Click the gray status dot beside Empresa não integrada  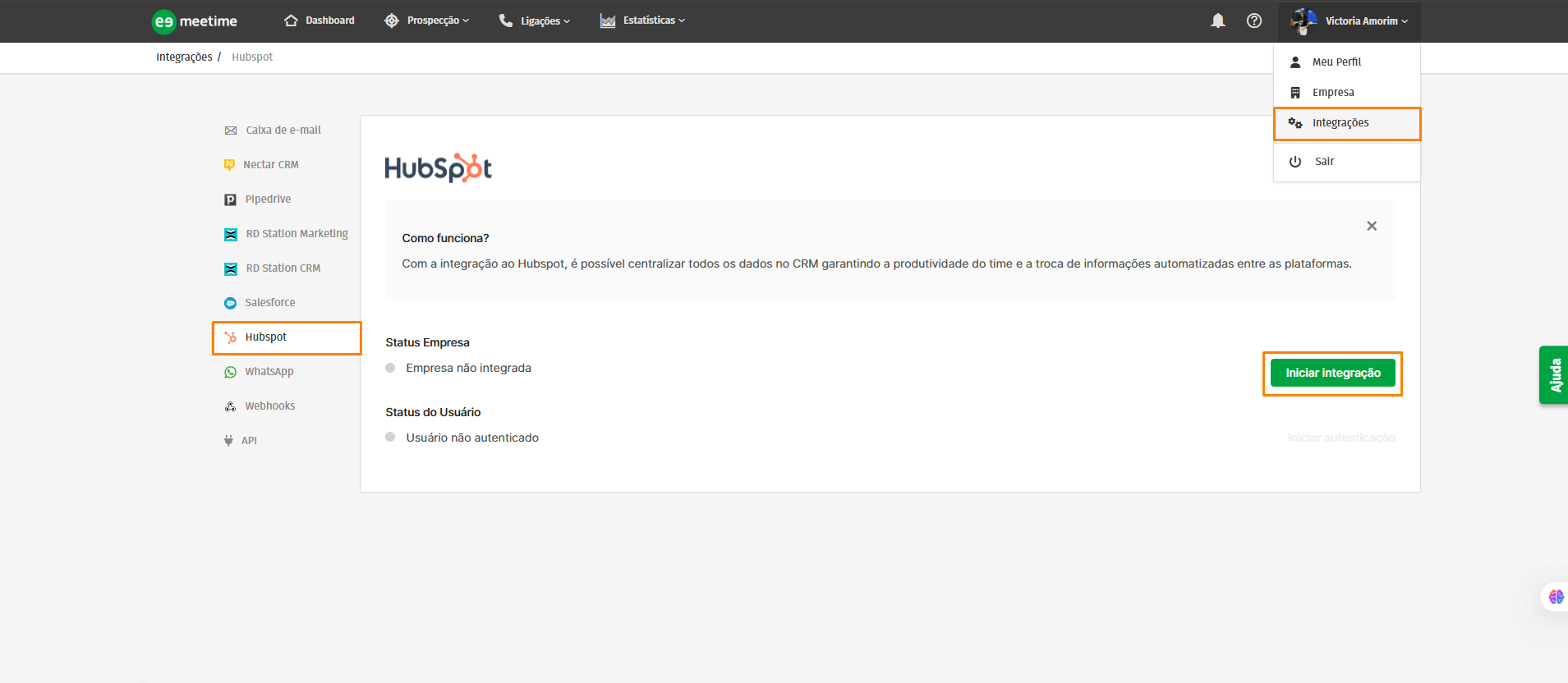tap(390, 368)
